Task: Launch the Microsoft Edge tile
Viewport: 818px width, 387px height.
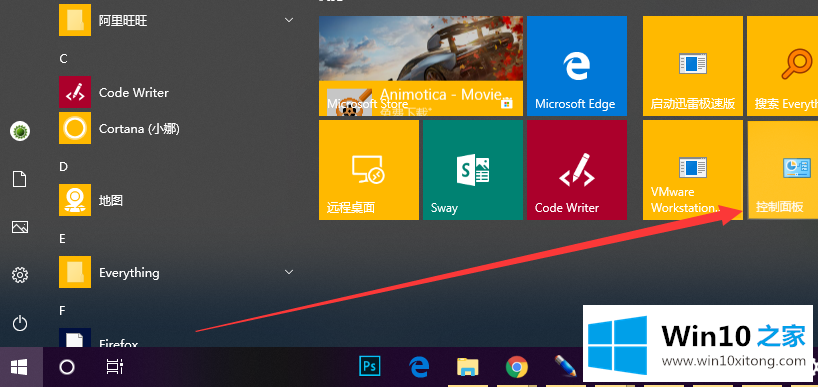Action: pos(576,66)
